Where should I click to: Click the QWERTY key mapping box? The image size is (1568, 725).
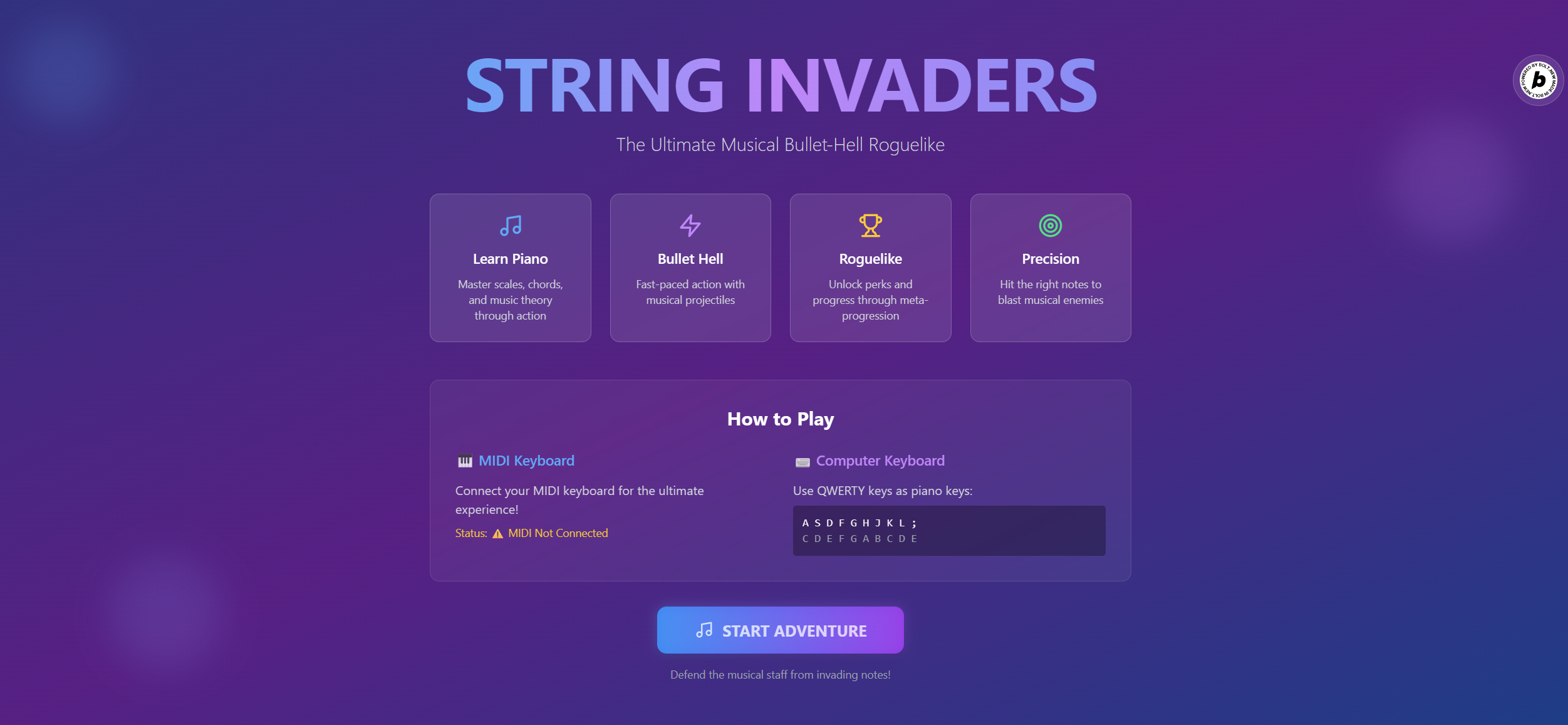(x=948, y=531)
